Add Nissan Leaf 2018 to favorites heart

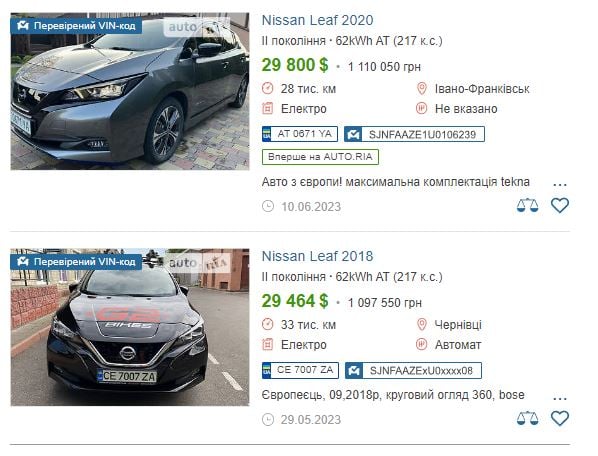point(559,418)
